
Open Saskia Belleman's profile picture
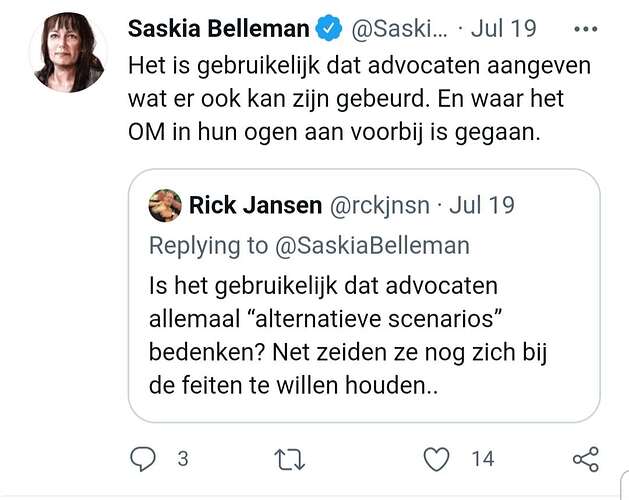click(x=68, y=53)
